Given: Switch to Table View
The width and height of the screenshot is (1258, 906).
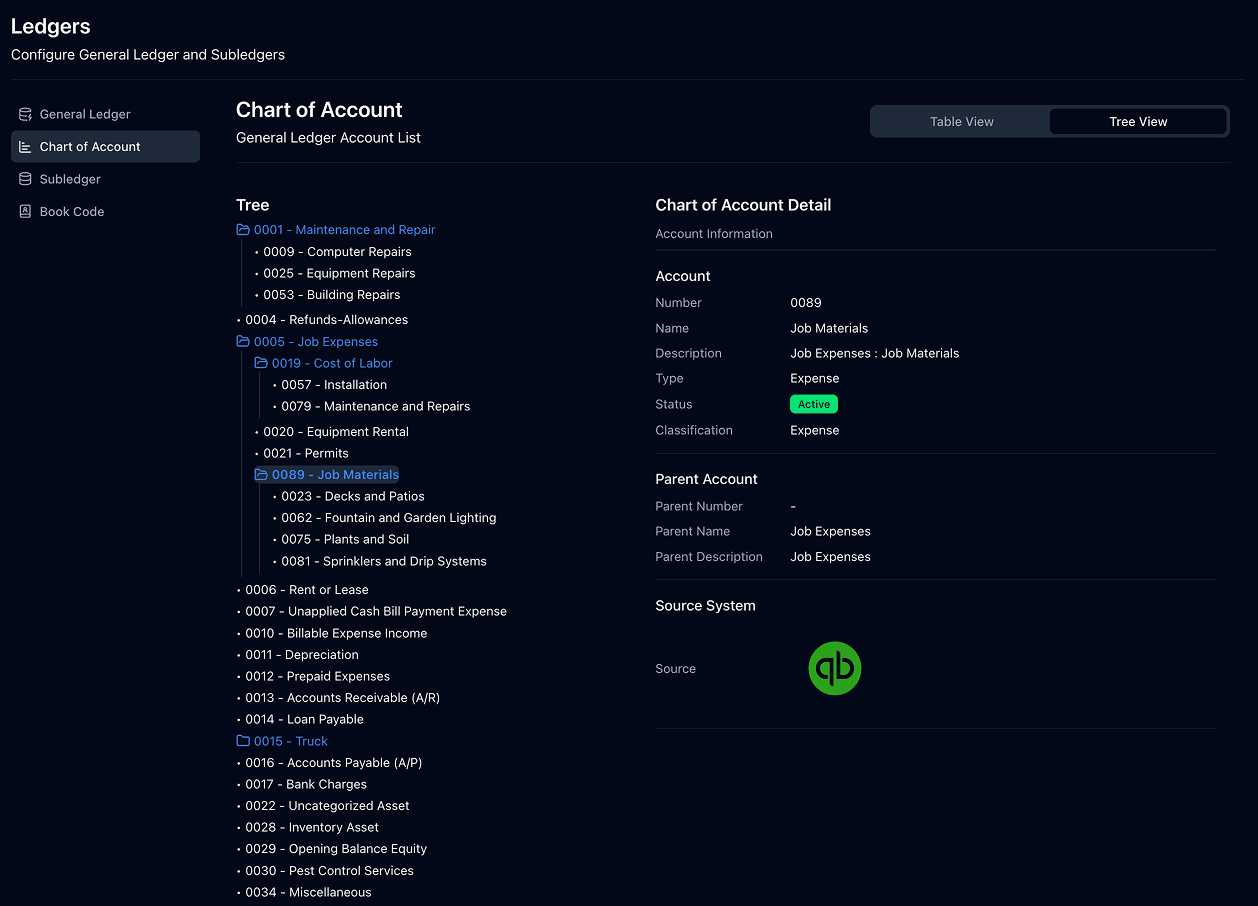Looking at the screenshot, I should coord(961,122).
